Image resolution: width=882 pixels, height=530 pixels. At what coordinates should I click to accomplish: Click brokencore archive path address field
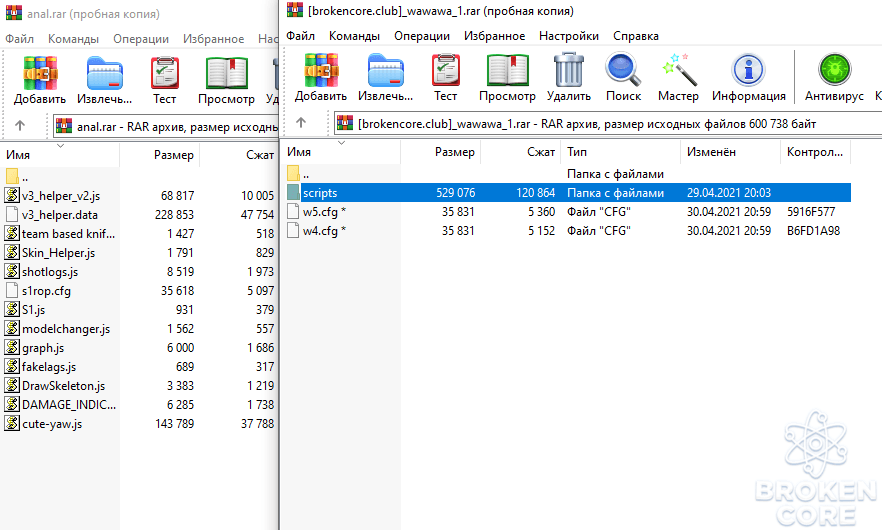(608, 123)
